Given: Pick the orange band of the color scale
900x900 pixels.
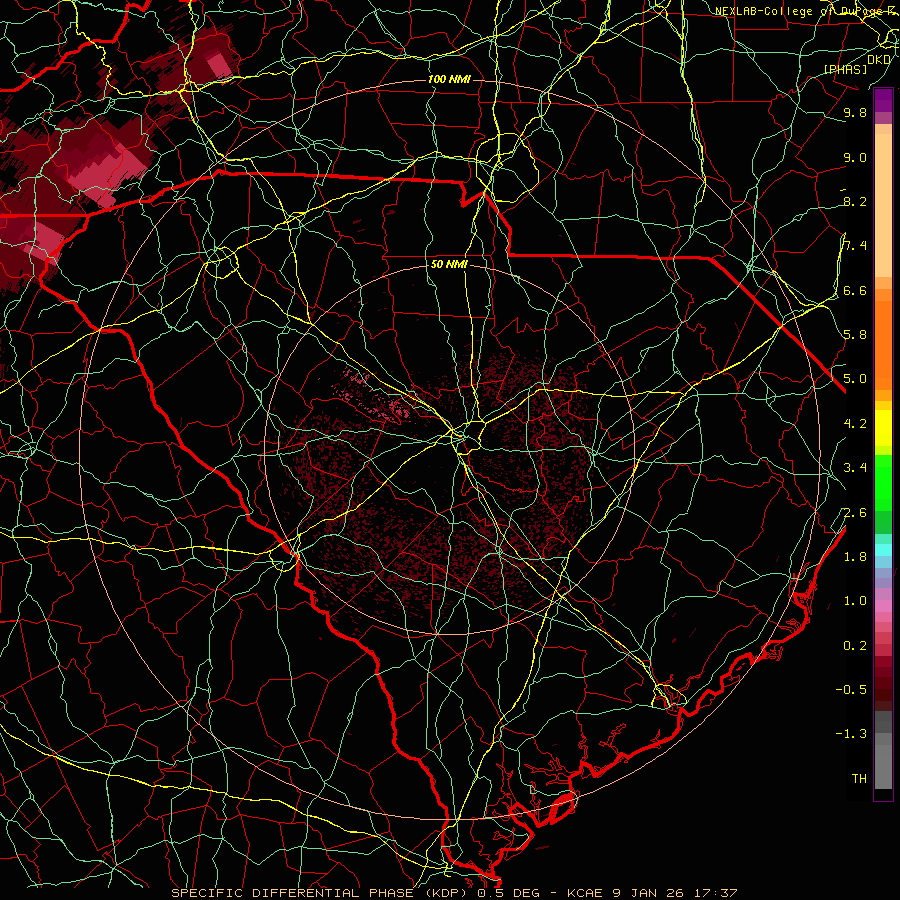Looking at the screenshot, I should (883, 346).
